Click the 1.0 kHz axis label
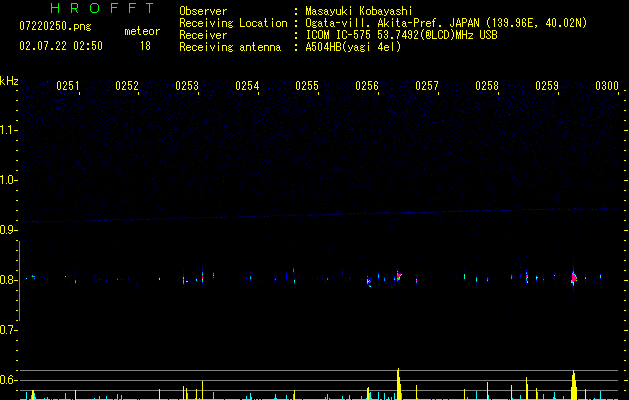The height and width of the screenshot is (400, 629). click(x=9, y=180)
